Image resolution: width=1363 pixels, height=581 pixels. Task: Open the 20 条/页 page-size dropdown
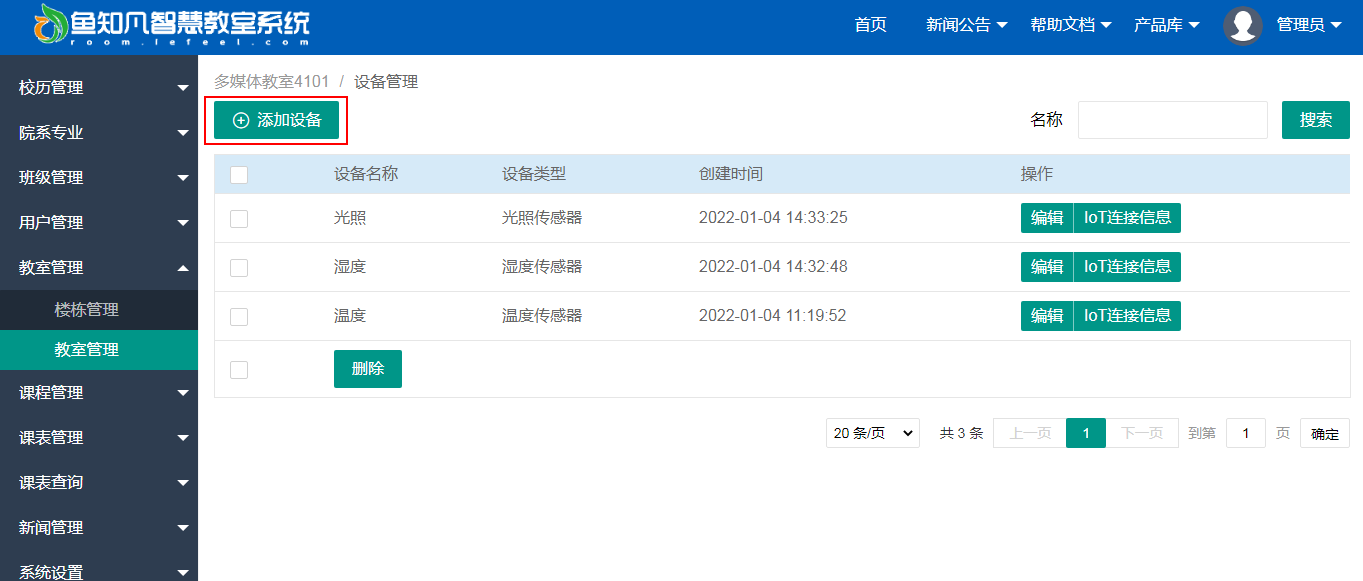point(873,433)
